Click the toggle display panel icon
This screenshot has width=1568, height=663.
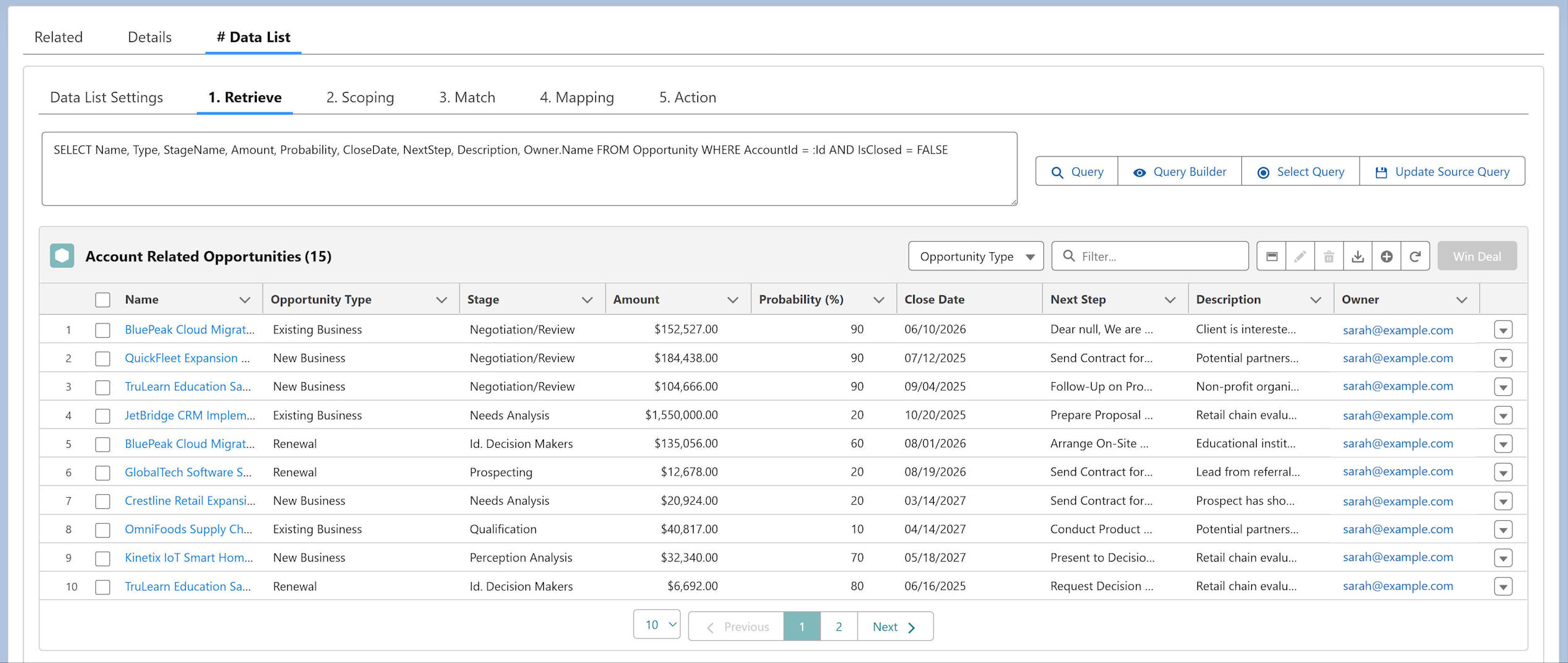coord(1272,256)
